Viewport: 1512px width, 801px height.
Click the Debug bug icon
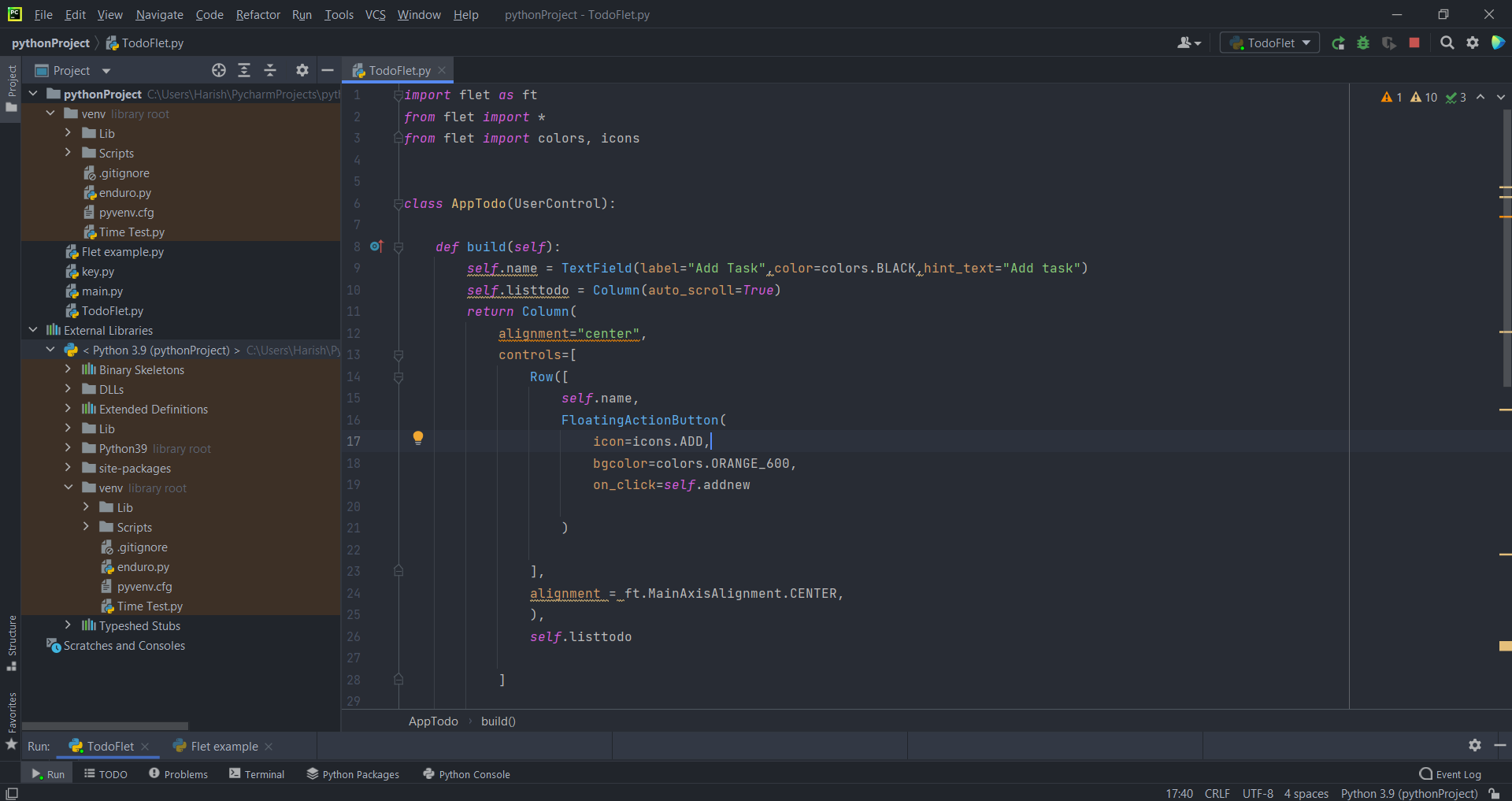tap(1363, 43)
